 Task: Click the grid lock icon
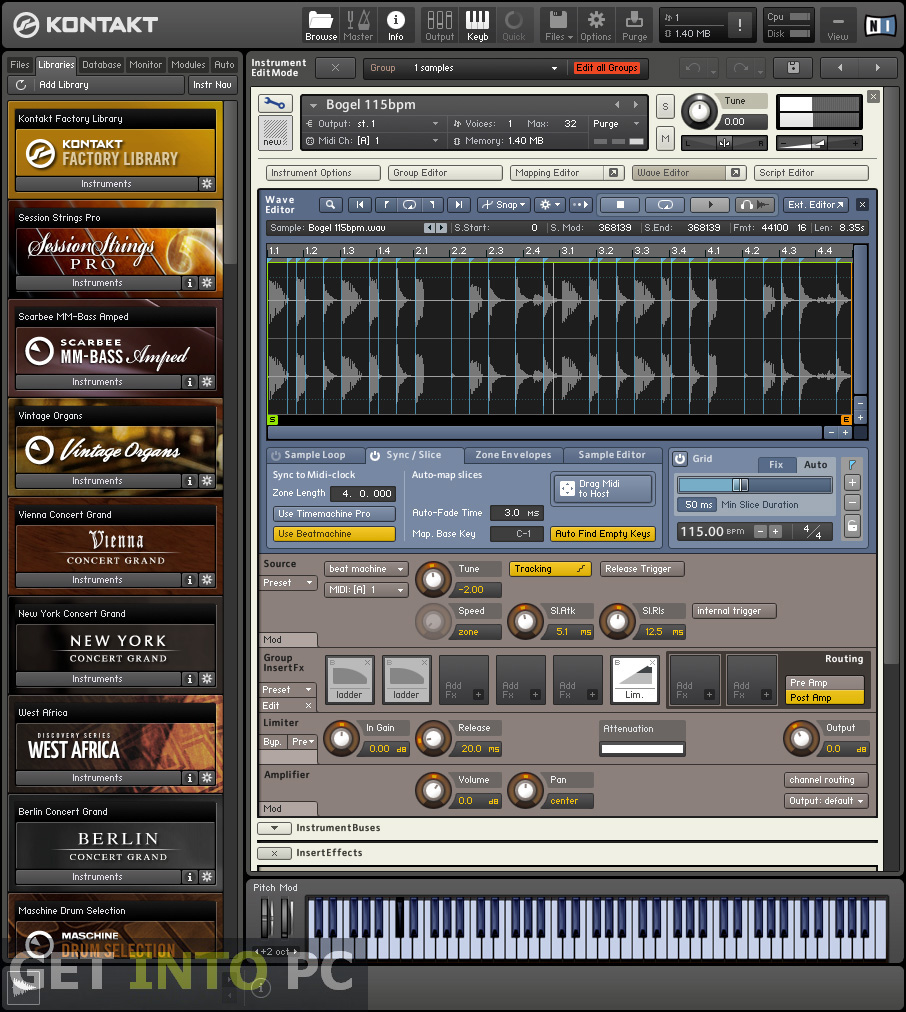click(852, 526)
